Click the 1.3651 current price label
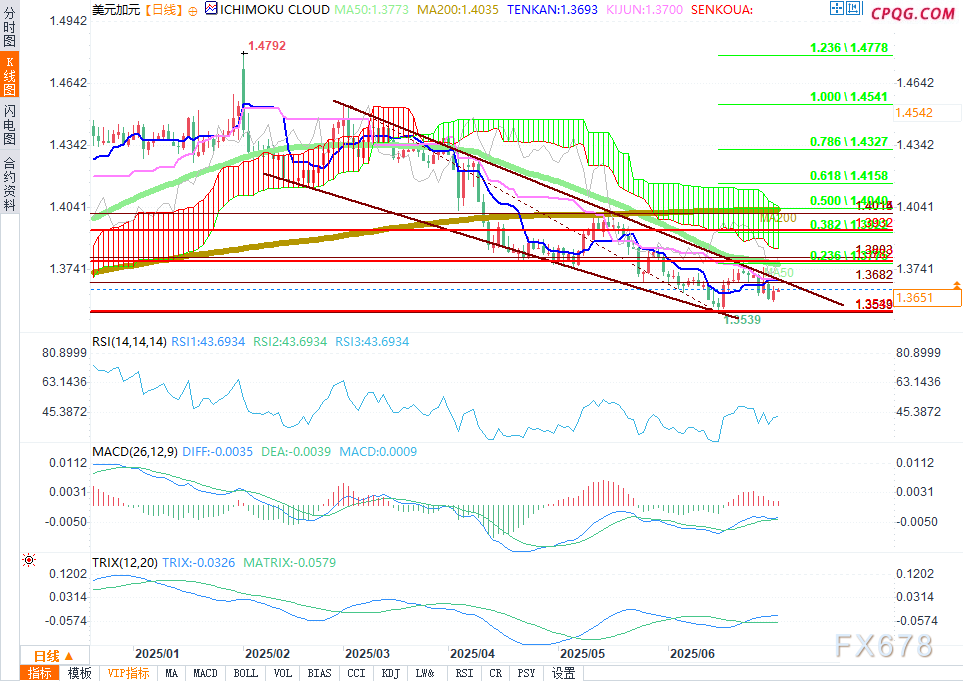963x681 pixels. 928,298
